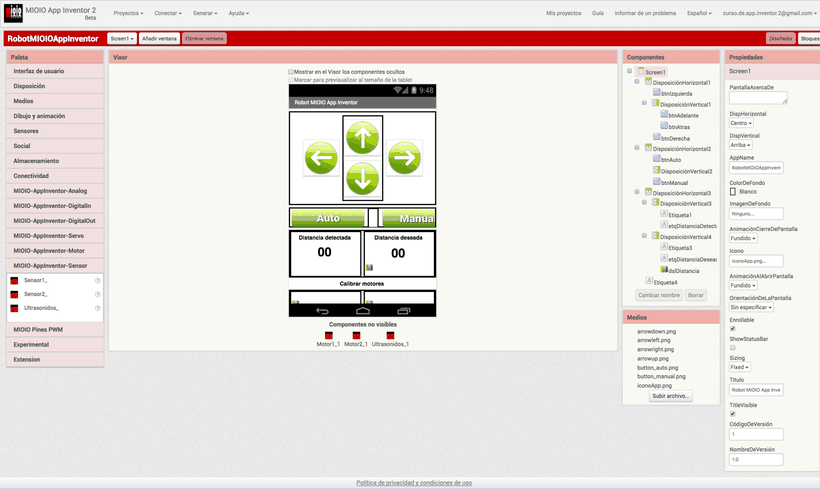Click the down arrow button in viewer

point(362,178)
